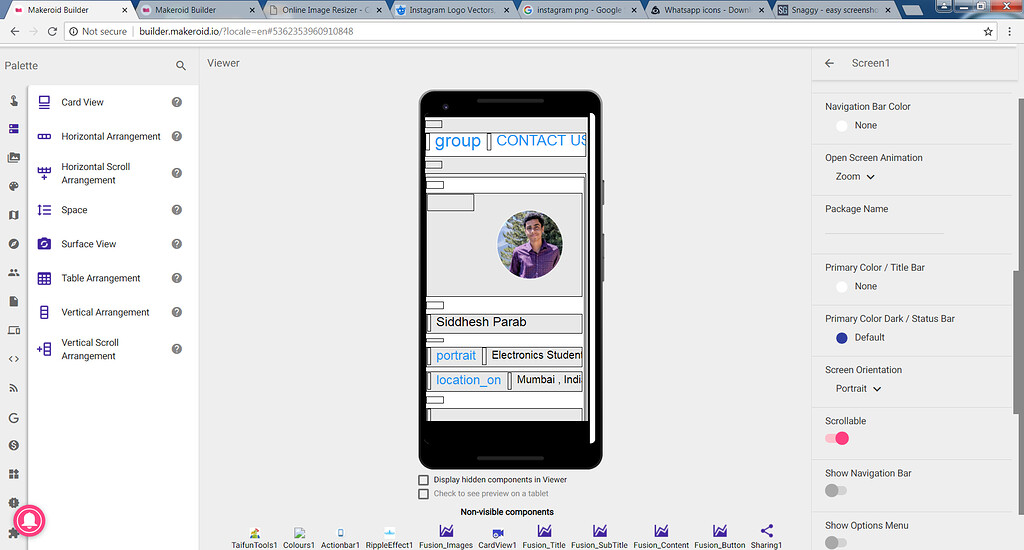
Task: Select RippleEffect1 non-visible component
Action: [x=389, y=538]
